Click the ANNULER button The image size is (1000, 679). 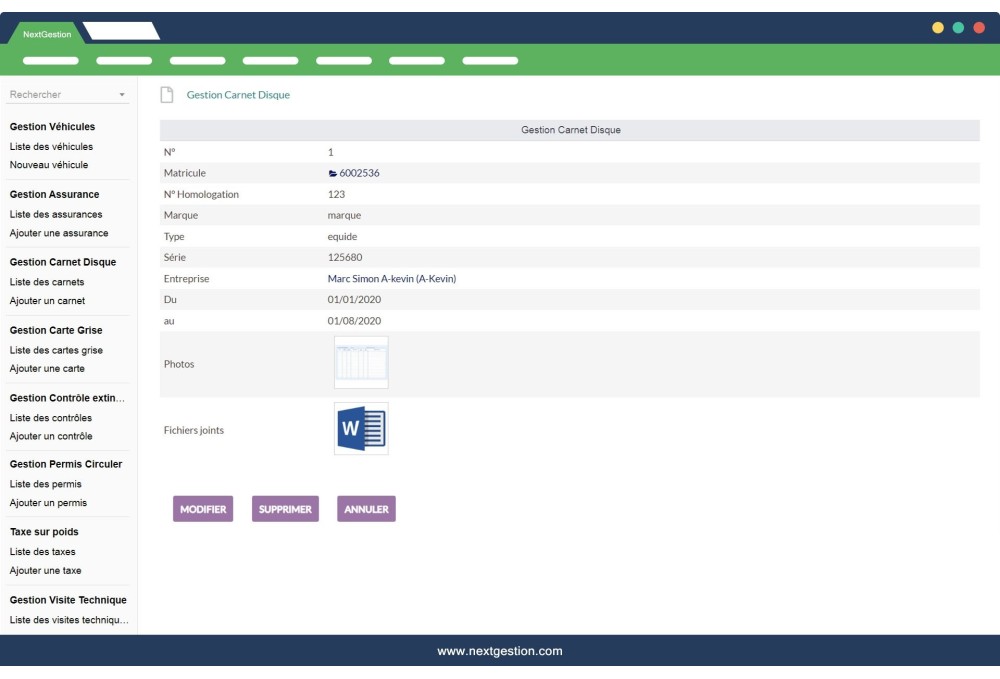[366, 508]
